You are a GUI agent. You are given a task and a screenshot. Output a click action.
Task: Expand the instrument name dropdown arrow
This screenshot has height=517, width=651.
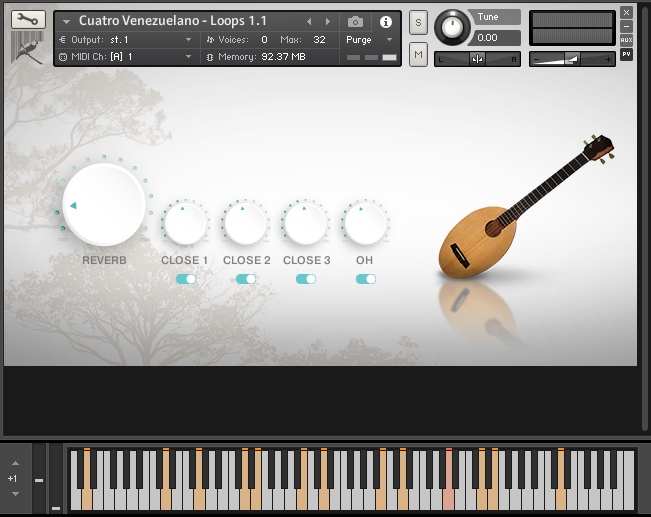[x=66, y=22]
